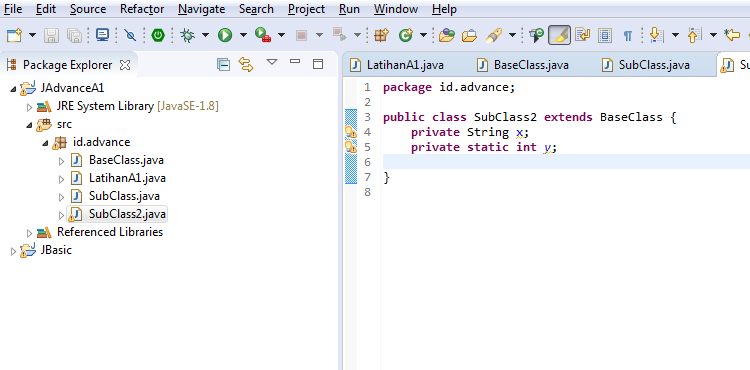The image size is (750, 370).
Task: Click the Collapse All icon in Package Explorer
Action: [223, 65]
